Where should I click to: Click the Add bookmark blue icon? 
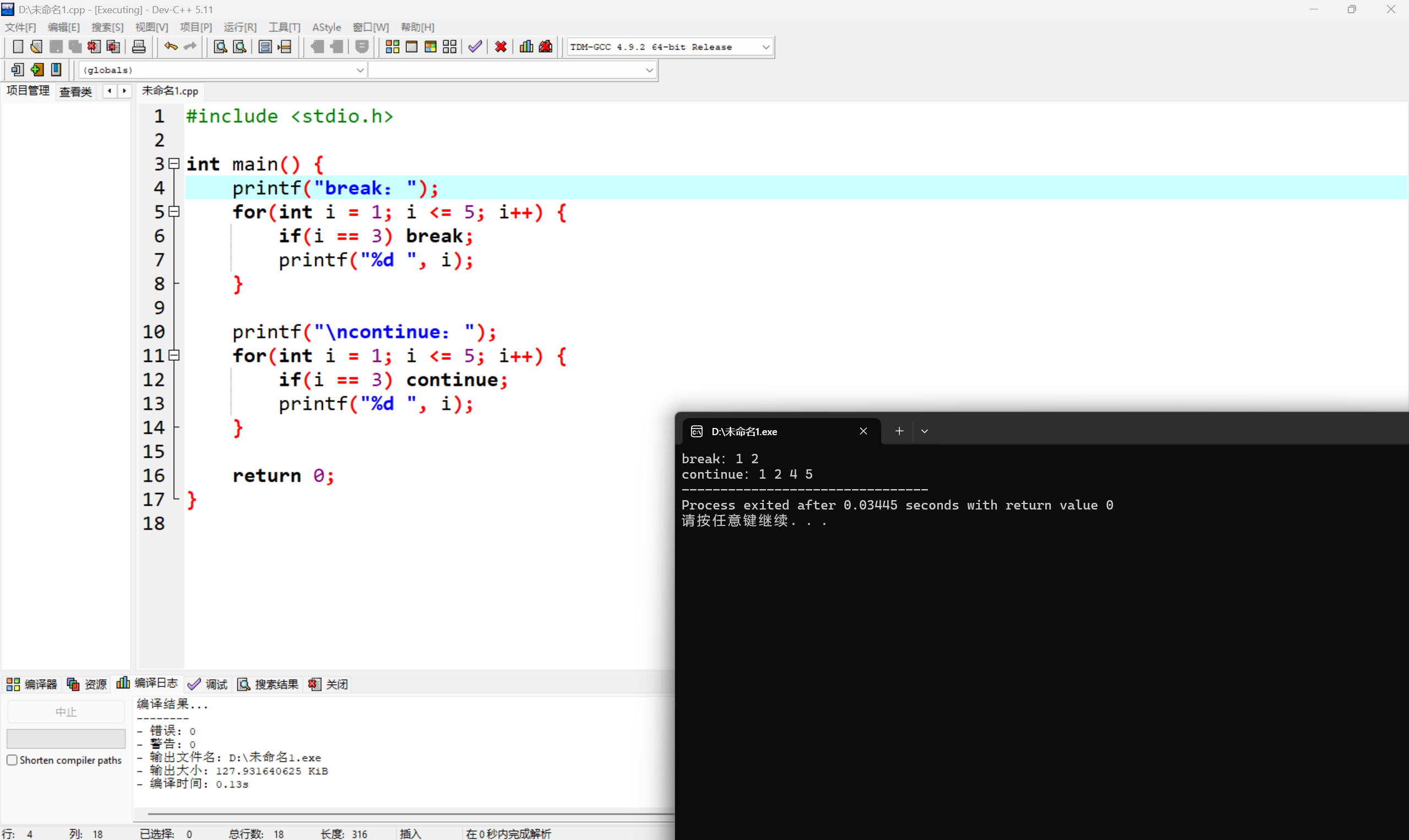click(56, 69)
